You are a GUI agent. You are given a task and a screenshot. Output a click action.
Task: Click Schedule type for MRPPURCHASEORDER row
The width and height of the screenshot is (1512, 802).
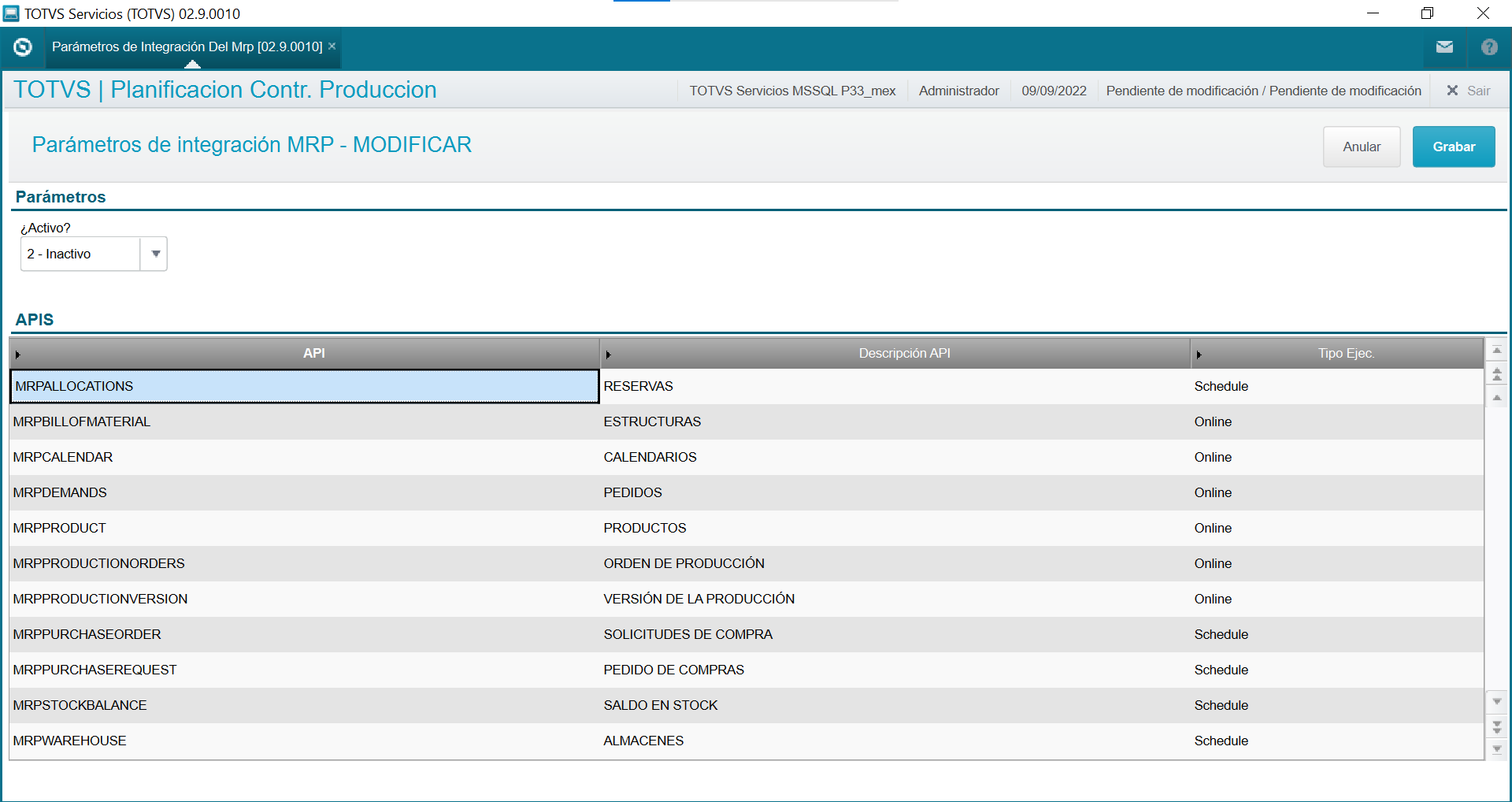click(x=1337, y=634)
